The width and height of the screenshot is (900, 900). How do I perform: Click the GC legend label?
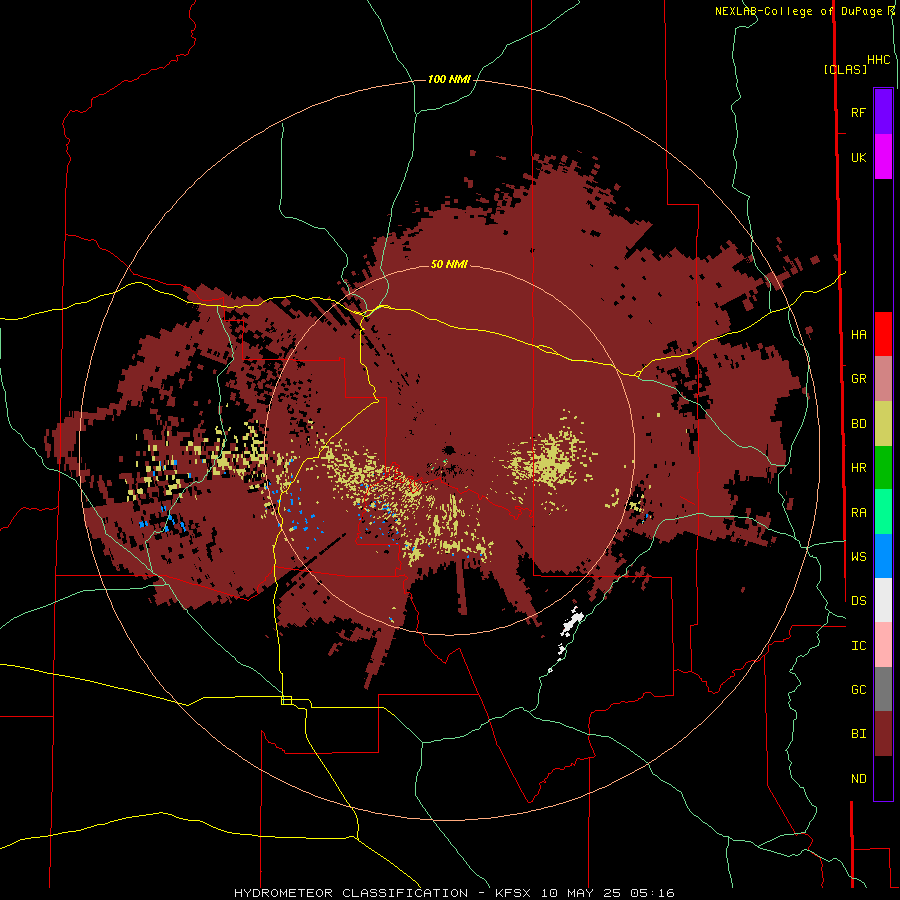[858, 690]
